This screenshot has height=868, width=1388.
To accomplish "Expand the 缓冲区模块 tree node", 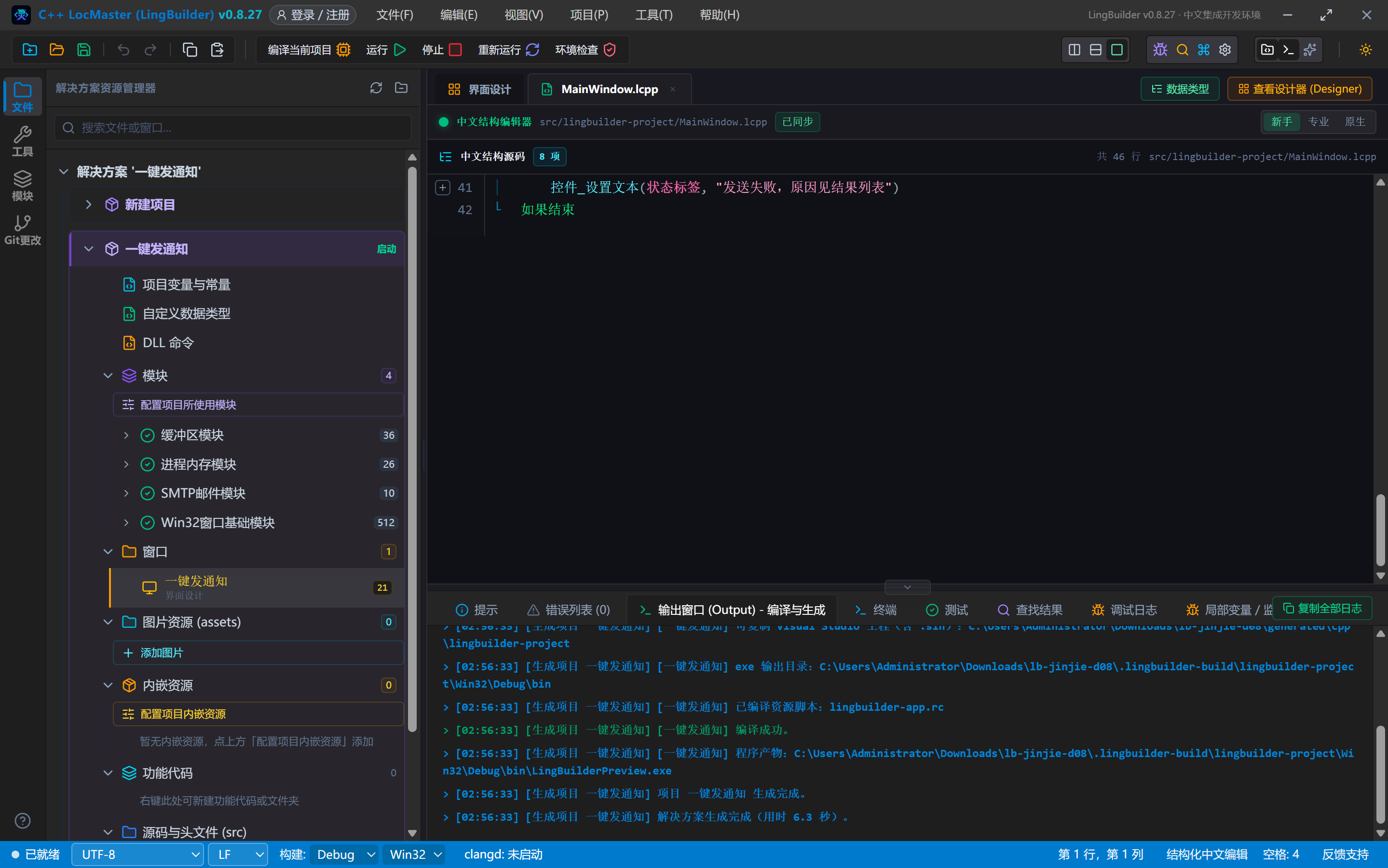I will click(x=126, y=435).
